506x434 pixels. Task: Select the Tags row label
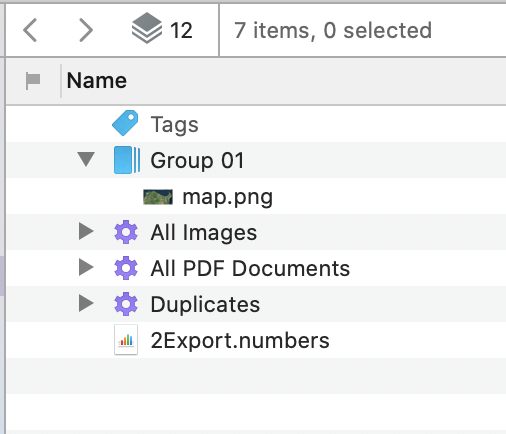click(174, 125)
